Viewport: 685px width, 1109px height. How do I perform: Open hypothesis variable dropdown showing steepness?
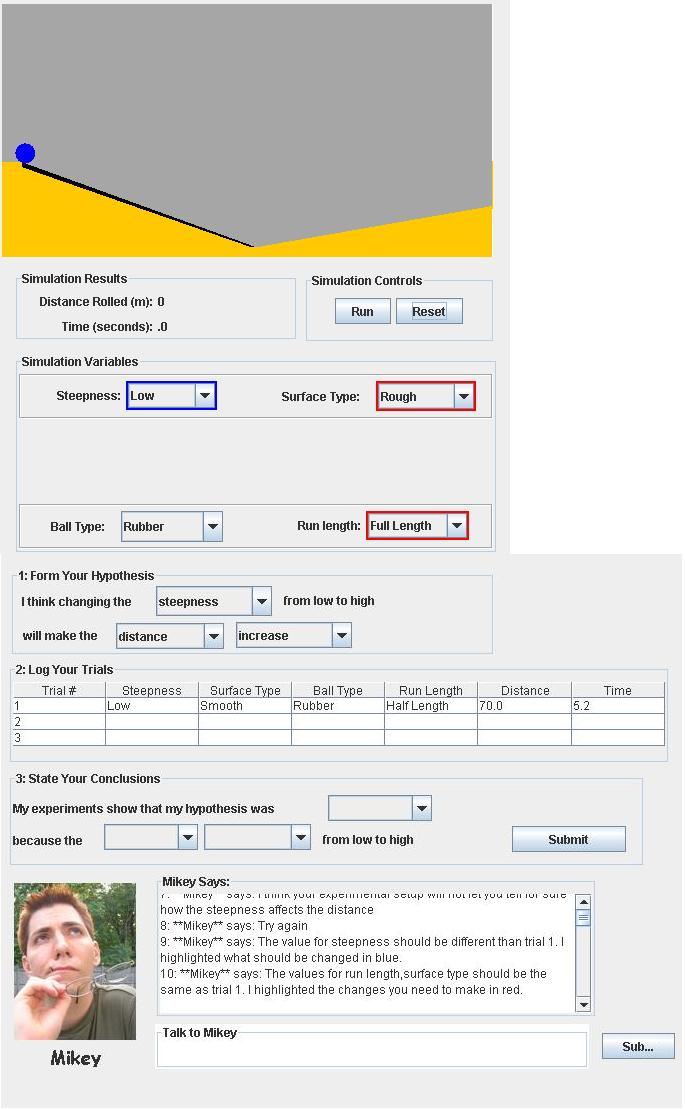(x=213, y=601)
